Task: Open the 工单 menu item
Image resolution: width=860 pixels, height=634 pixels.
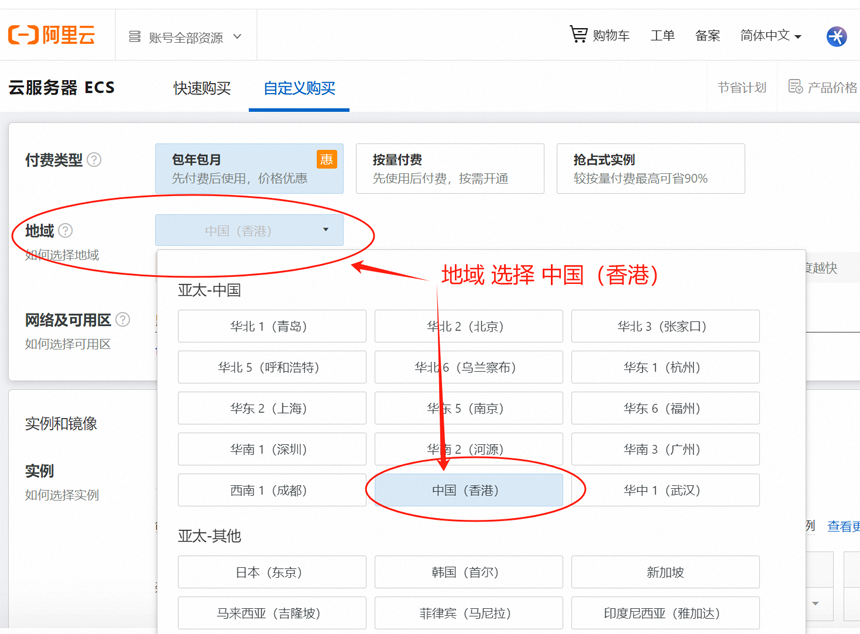Action: 663,36
